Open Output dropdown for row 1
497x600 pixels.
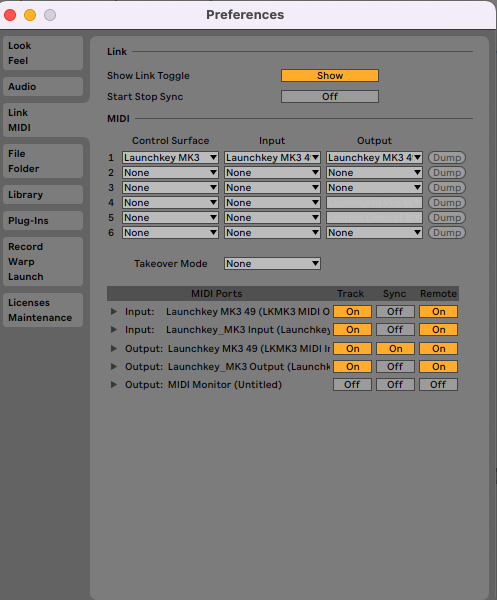pyautogui.click(x=374, y=158)
